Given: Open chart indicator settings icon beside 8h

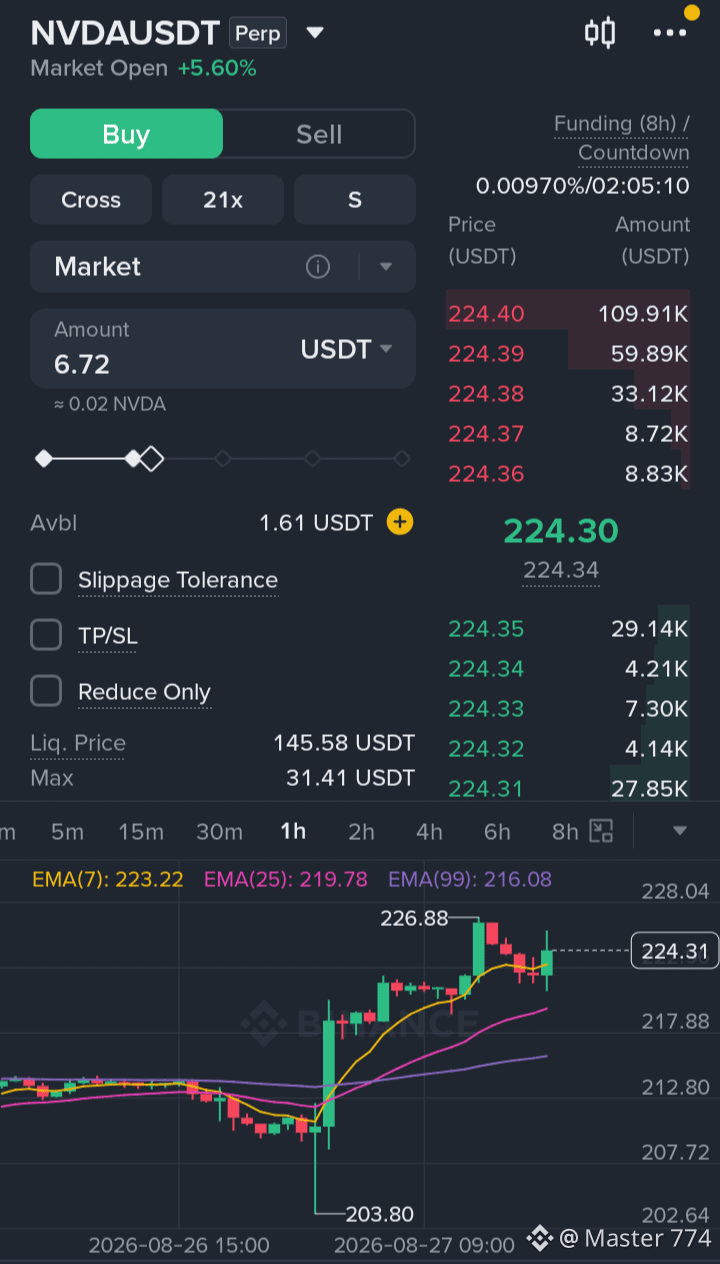Looking at the screenshot, I should [x=601, y=831].
